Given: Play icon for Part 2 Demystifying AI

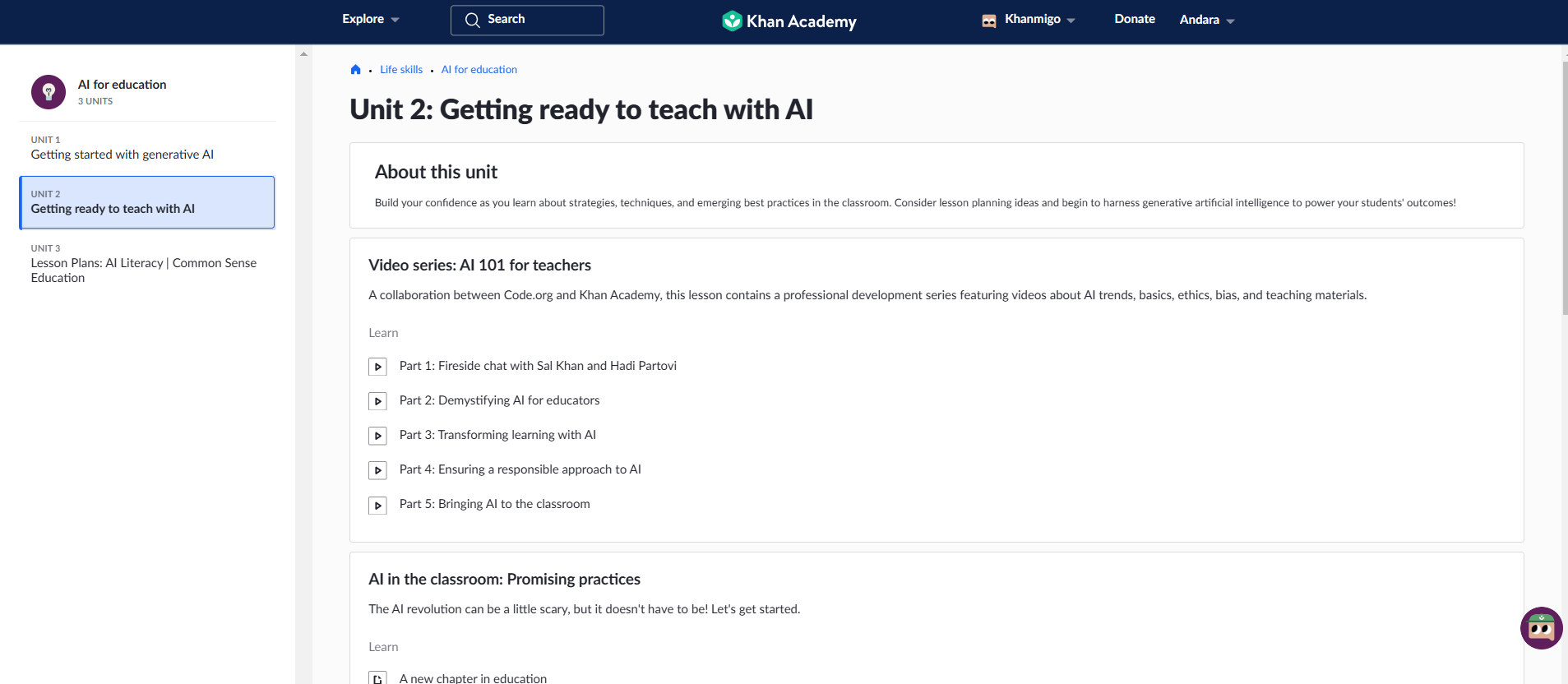Looking at the screenshot, I should pos(377,401).
